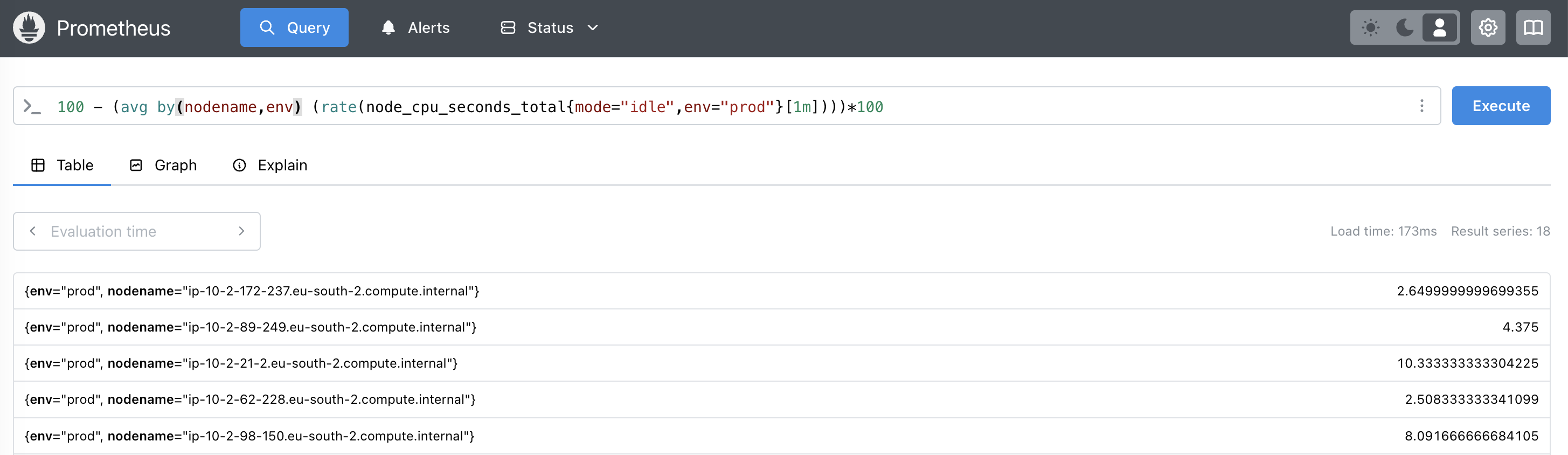Open the settings gear icon
This screenshot has height=455, width=1568.
(x=1487, y=28)
